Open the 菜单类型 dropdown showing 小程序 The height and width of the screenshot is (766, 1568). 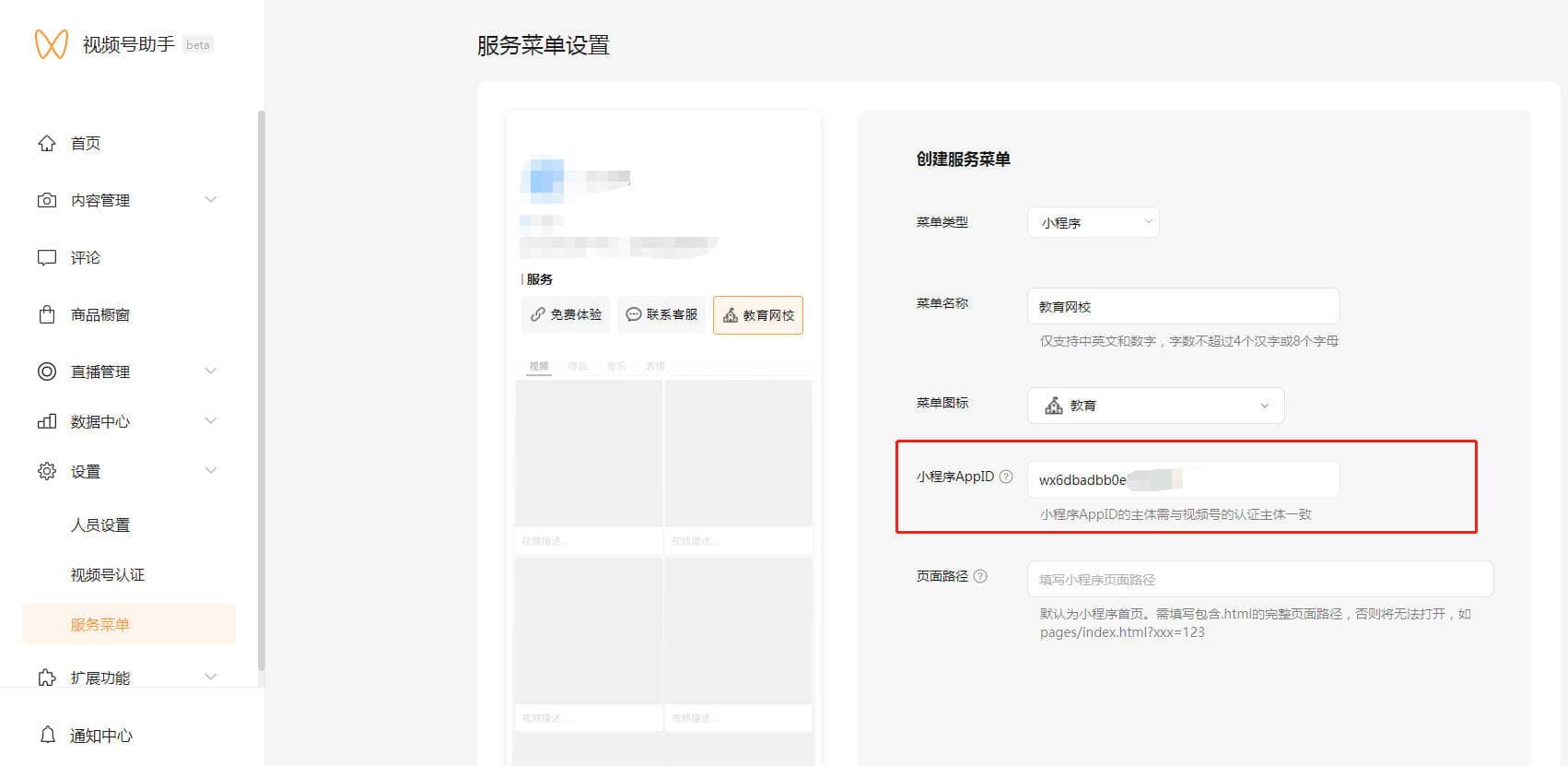coord(1093,222)
